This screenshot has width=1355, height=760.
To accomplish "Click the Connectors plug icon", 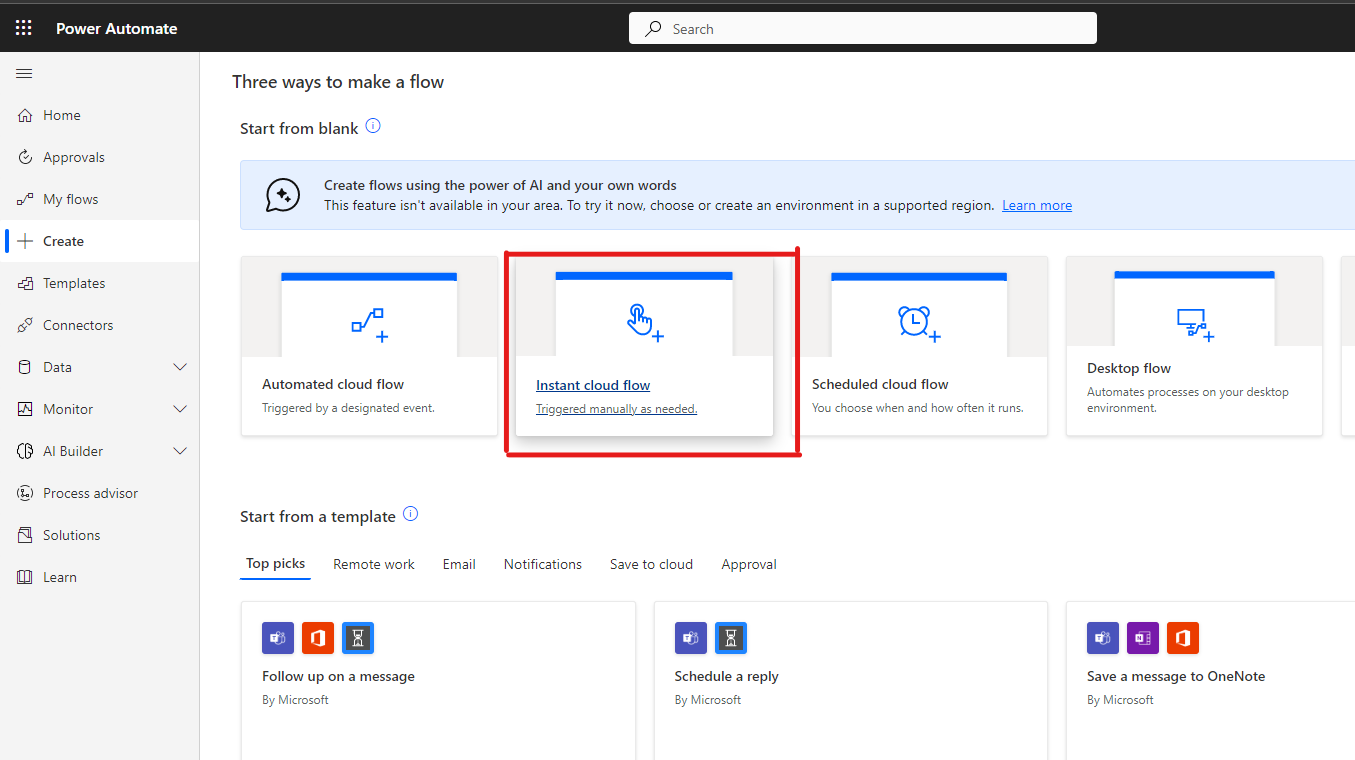I will [25, 325].
